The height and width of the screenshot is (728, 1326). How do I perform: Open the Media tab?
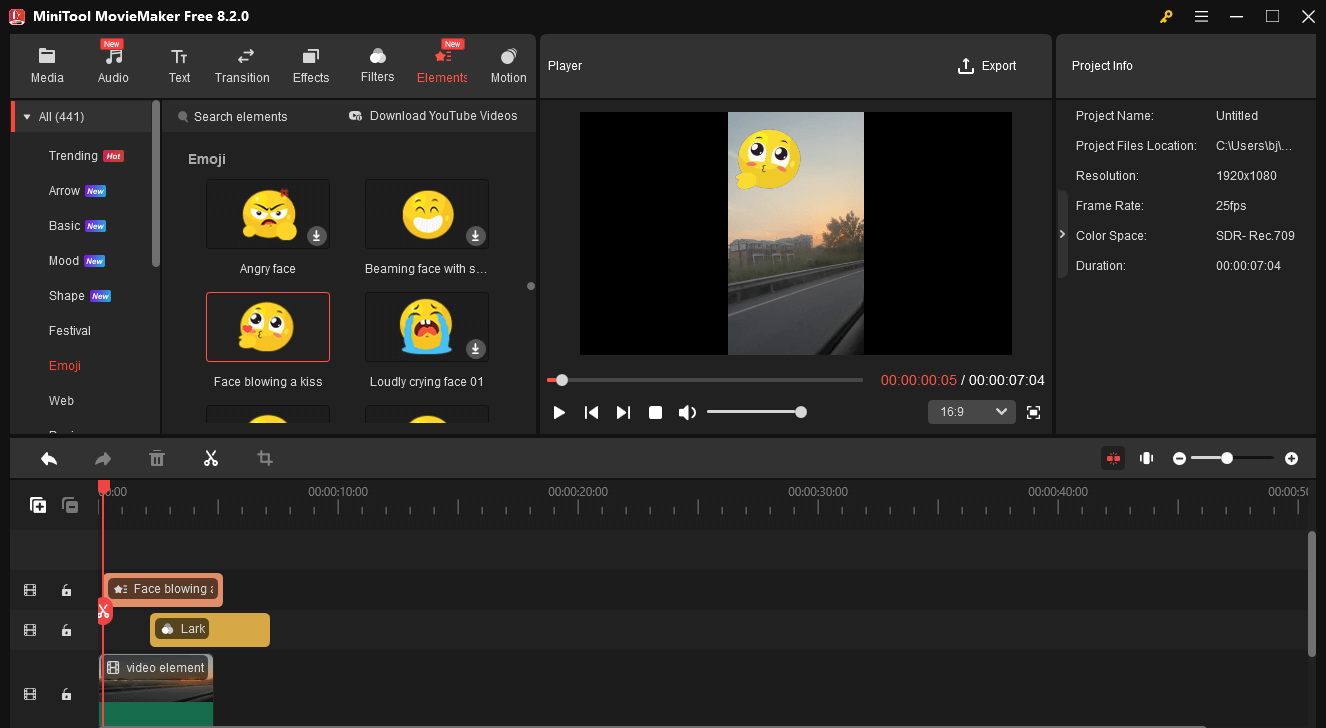click(x=47, y=66)
